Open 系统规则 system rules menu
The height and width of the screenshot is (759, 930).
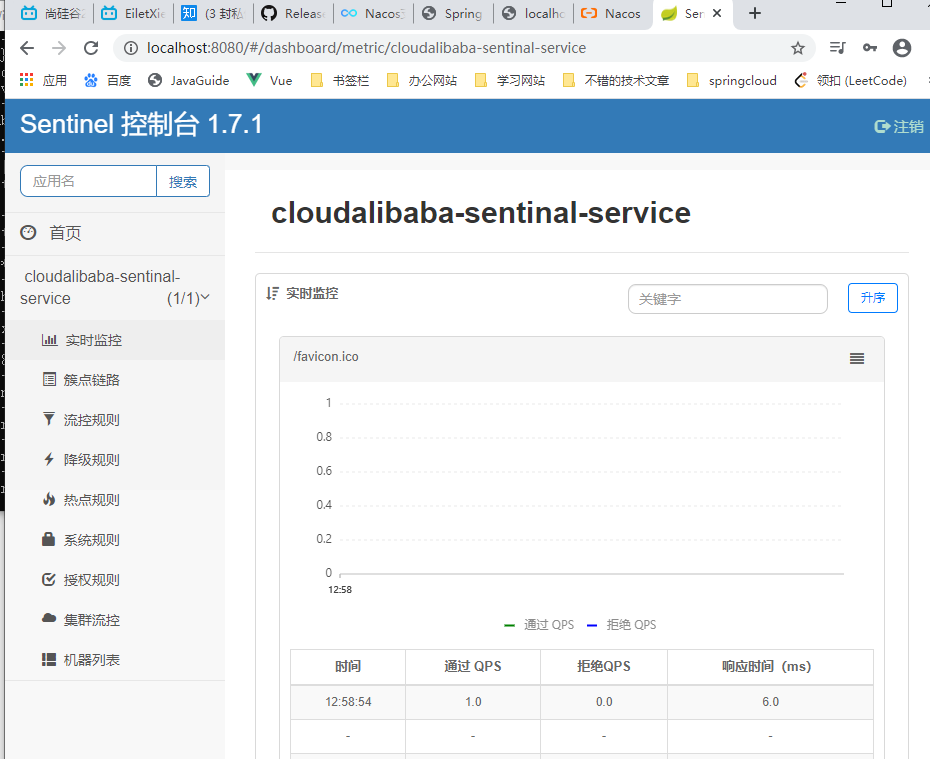[x=115, y=540]
